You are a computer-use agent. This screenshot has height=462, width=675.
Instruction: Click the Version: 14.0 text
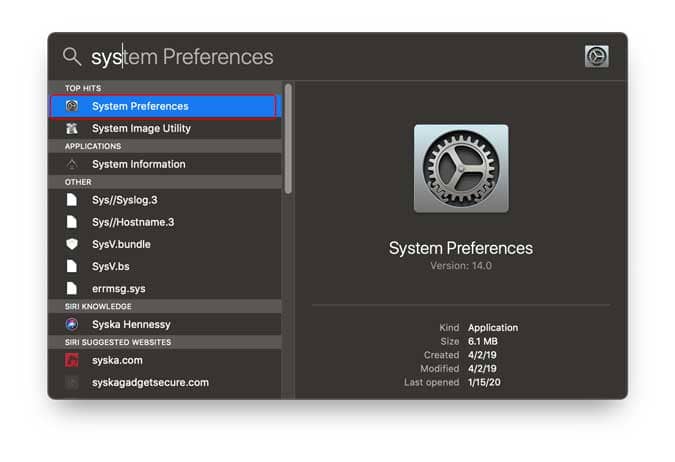(x=461, y=266)
